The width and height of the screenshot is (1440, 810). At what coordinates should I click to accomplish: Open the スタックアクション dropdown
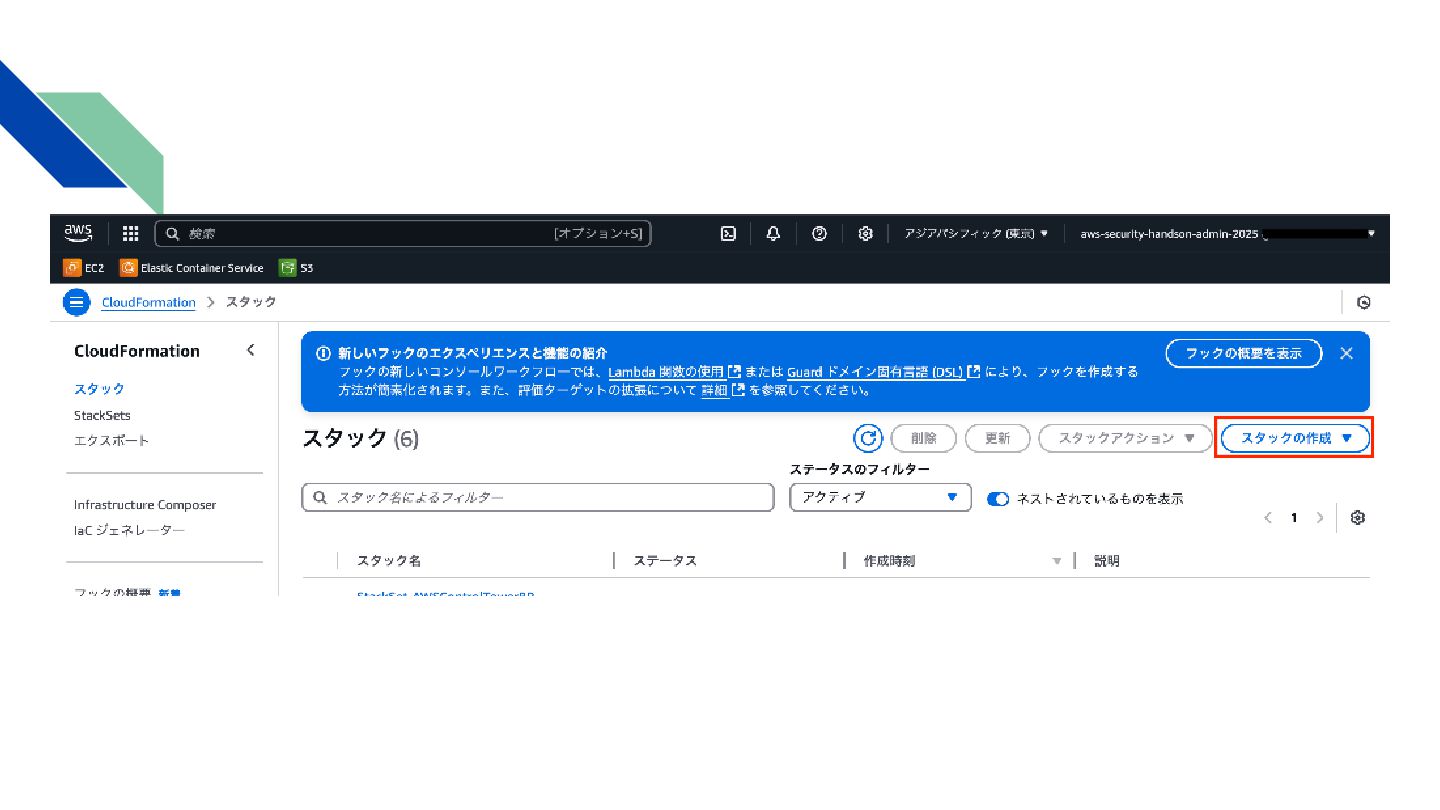[x=1126, y=438]
